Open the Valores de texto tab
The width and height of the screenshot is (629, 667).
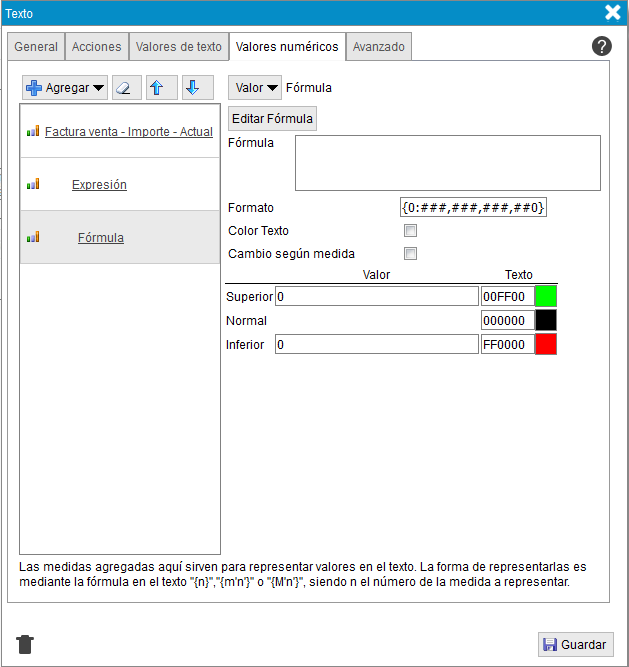(178, 47)
